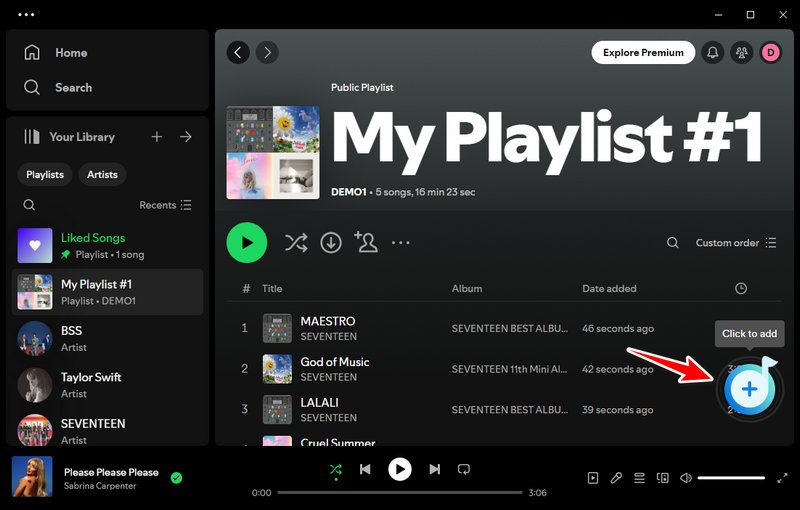Skip to previous track
Viewport: 800px width, 510px height.
click(x=365, y=469)
